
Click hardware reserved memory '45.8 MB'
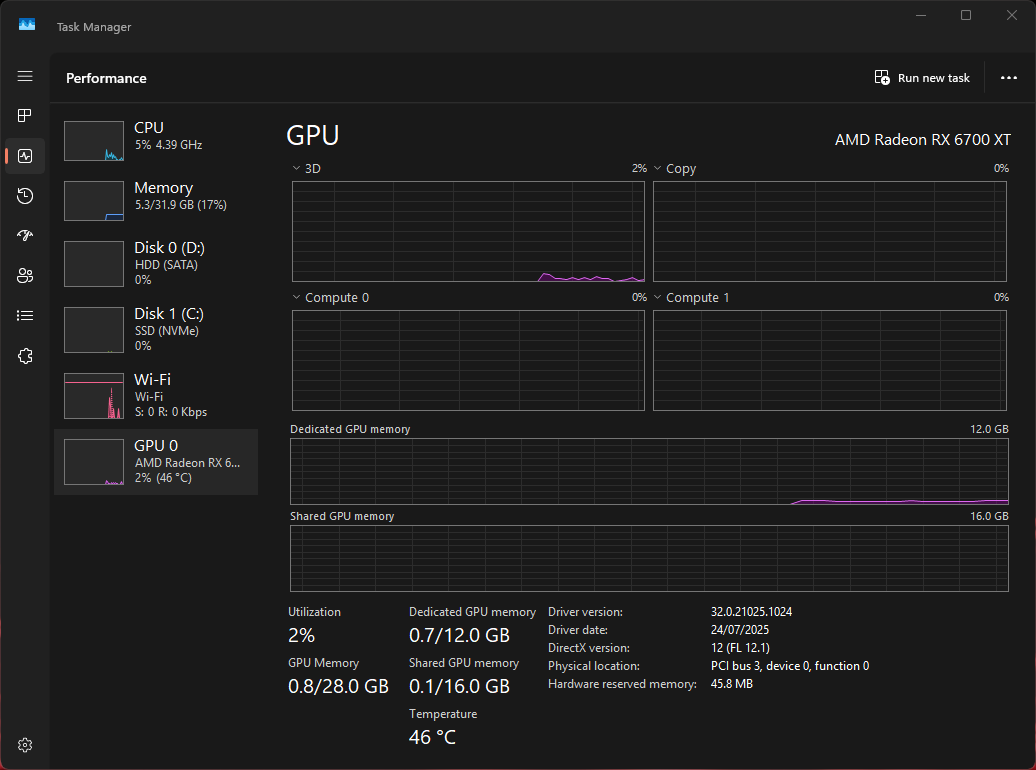pyautogui.click(x=731, y=683)
